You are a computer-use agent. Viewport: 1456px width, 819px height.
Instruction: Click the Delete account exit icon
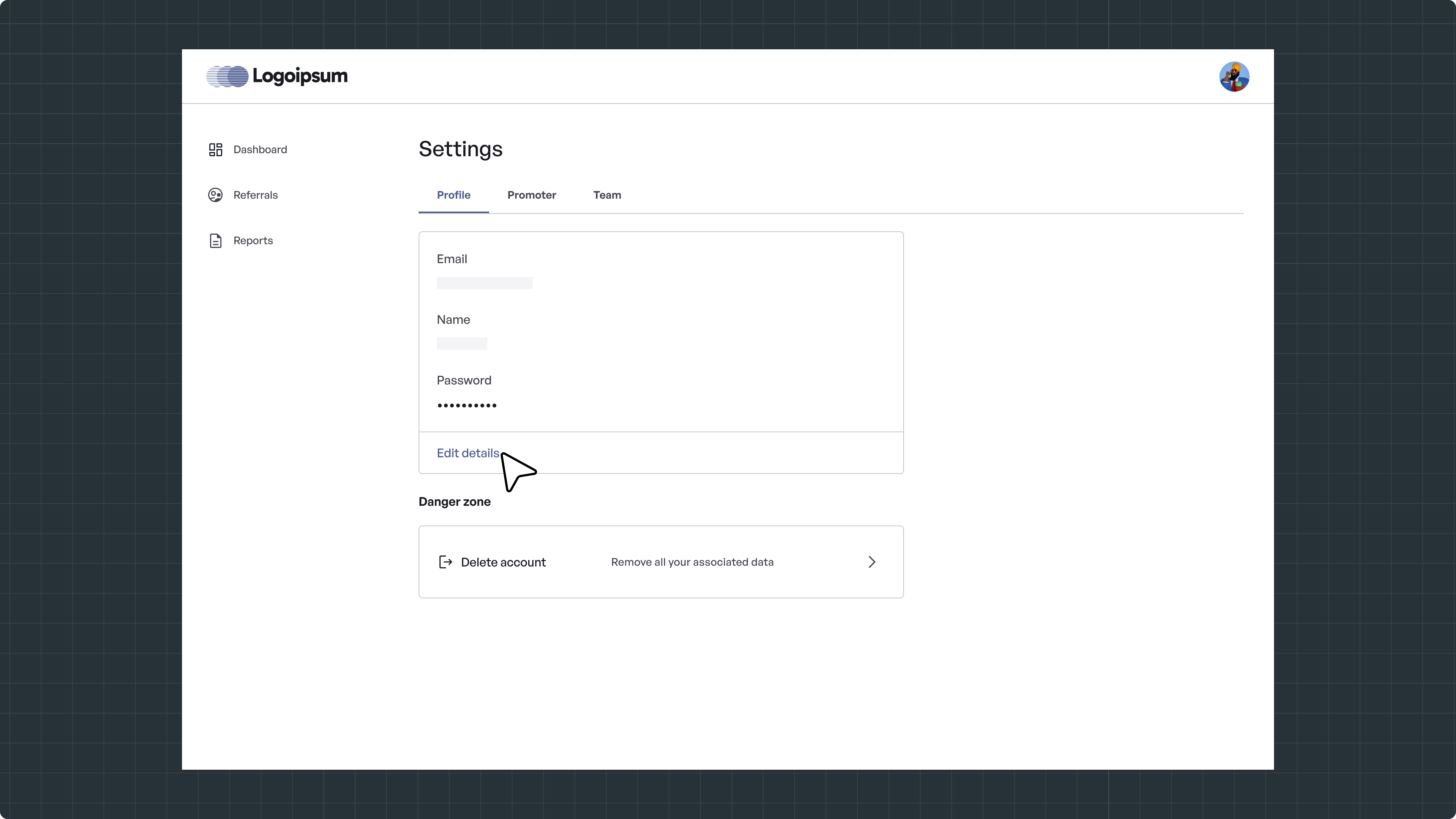(x=446, y=562)
